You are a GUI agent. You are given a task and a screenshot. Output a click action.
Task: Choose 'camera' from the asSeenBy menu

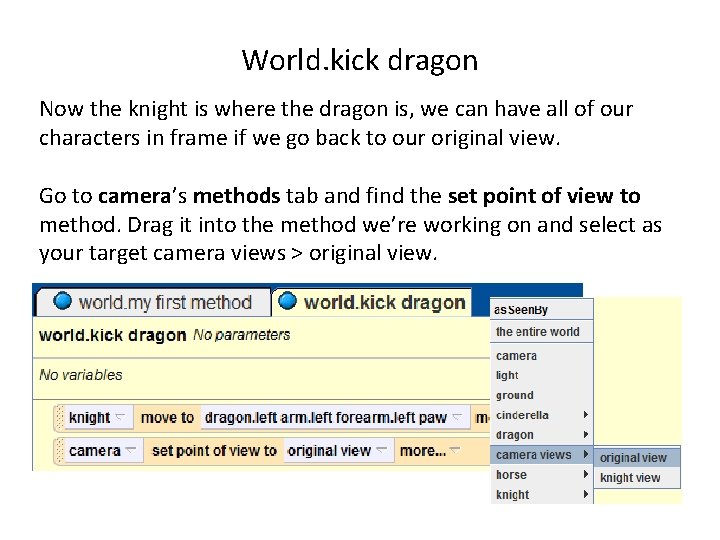(542, 356)
